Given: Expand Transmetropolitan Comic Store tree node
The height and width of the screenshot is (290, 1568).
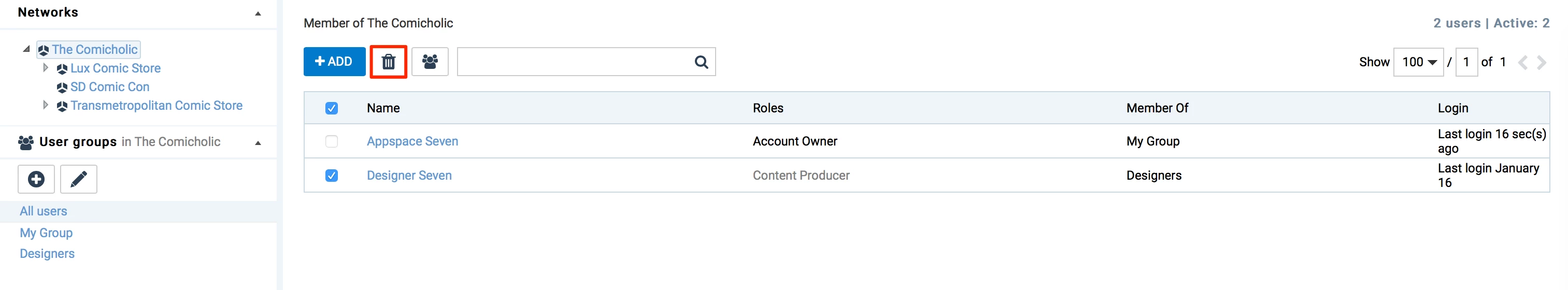Looking at the screenshot, I should click(x=46, y=105).
